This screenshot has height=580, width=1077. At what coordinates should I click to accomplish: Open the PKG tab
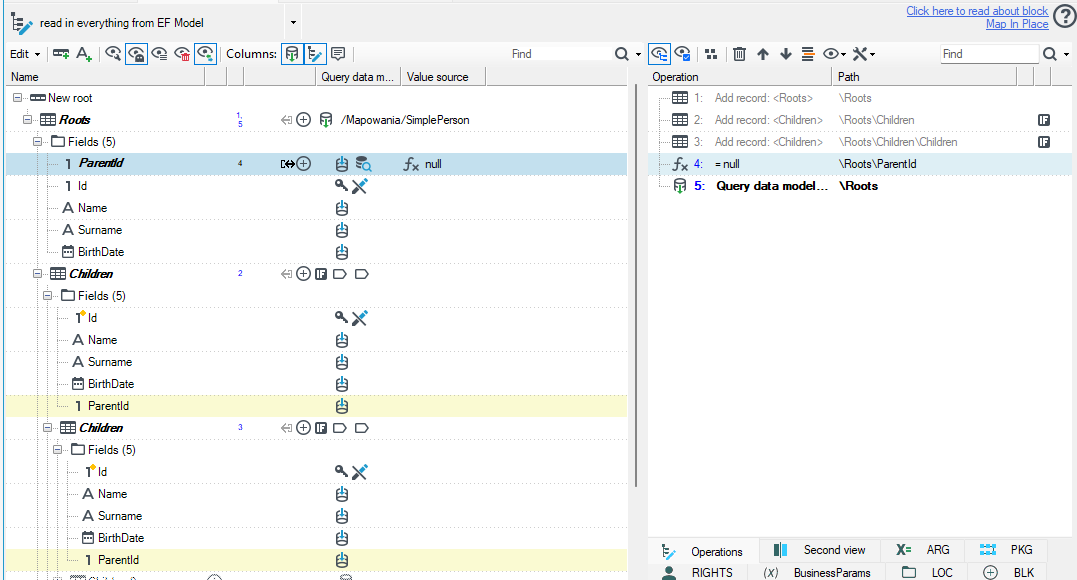point(1006,550)
